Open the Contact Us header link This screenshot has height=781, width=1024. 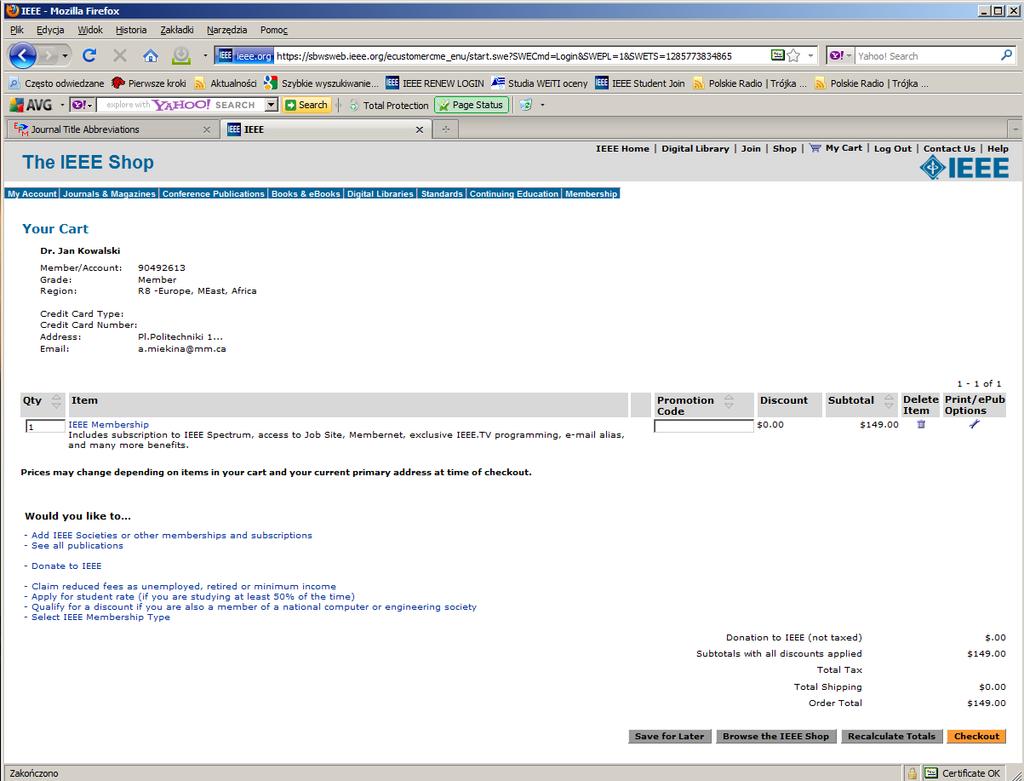pos(949,148)
